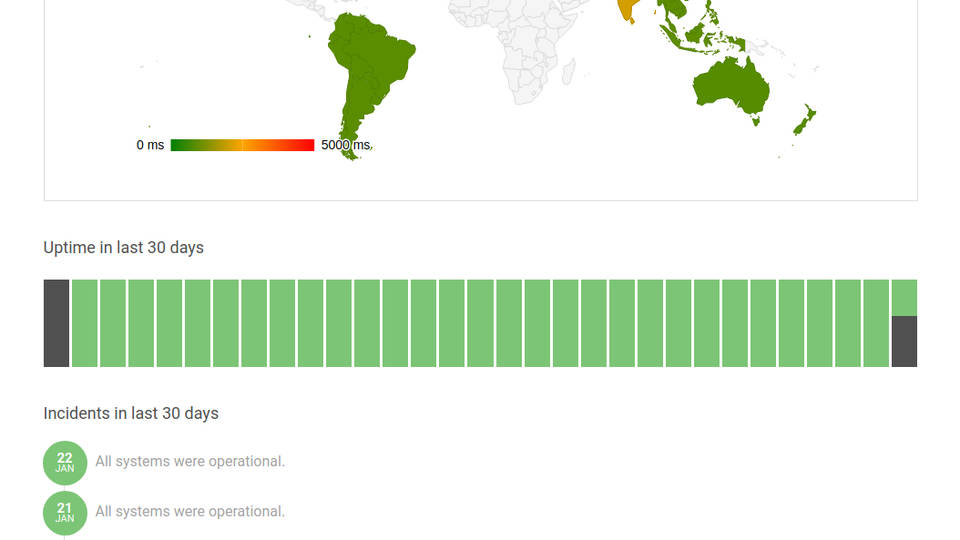Select the first green uptime bar
This screenshot has height=540, width=960.
click(84, 323)
